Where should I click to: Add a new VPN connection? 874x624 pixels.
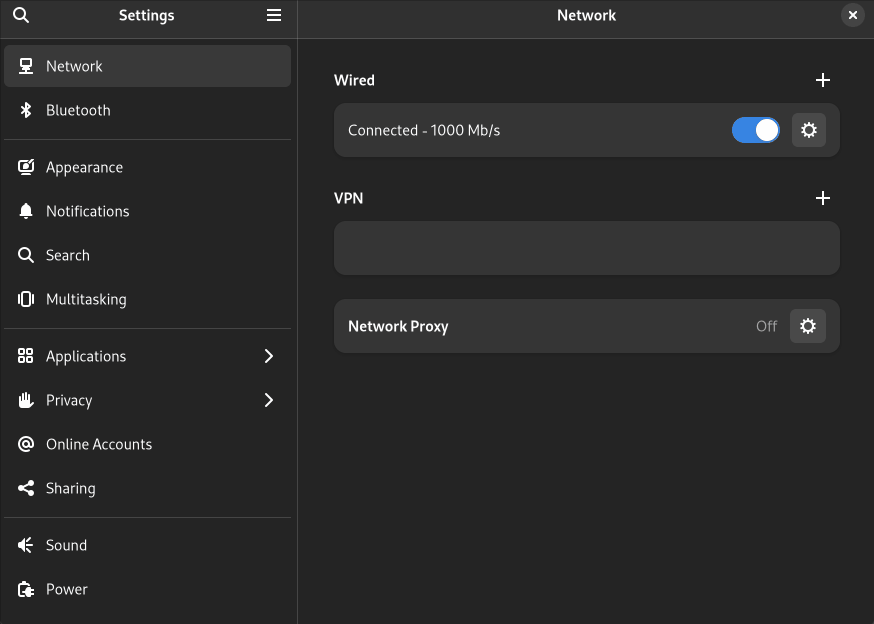click(822, 198)
